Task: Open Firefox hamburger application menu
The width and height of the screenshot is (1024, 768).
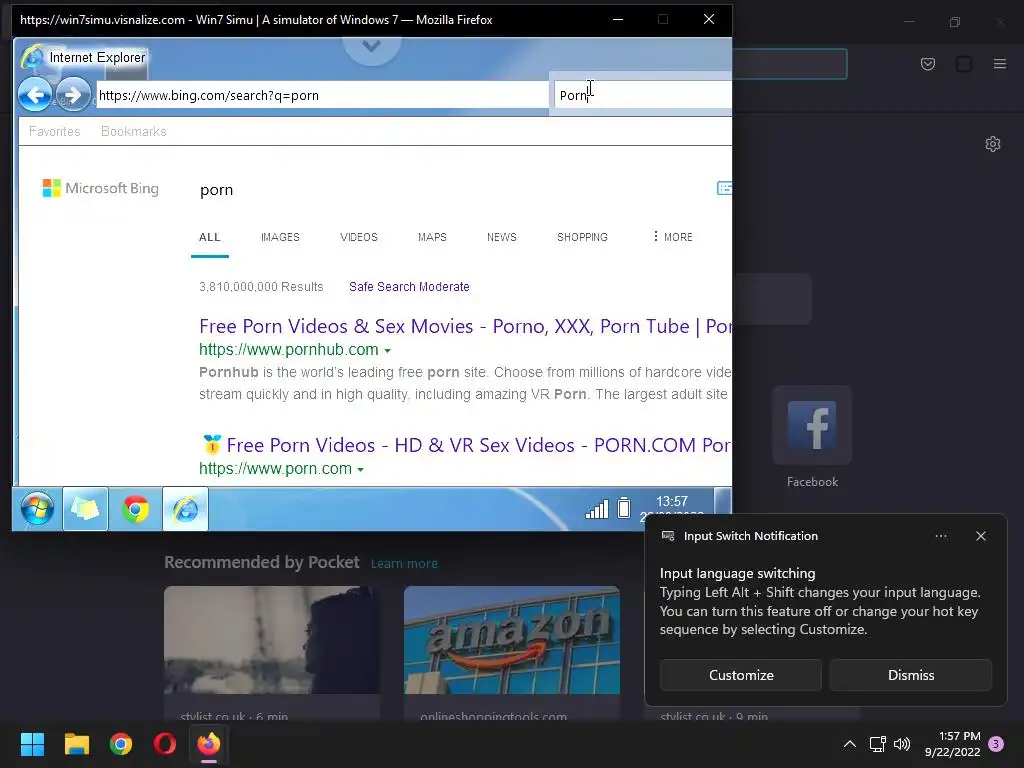Action: [x=999, y=64]
